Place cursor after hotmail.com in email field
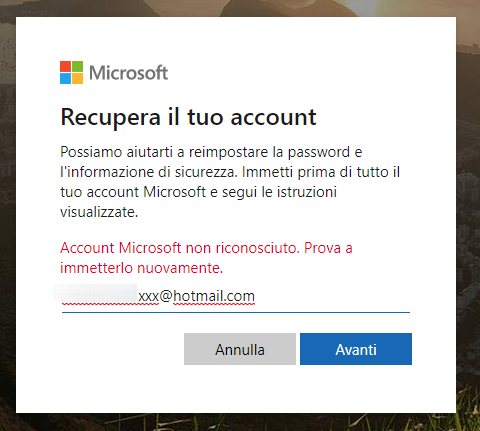 256,296
